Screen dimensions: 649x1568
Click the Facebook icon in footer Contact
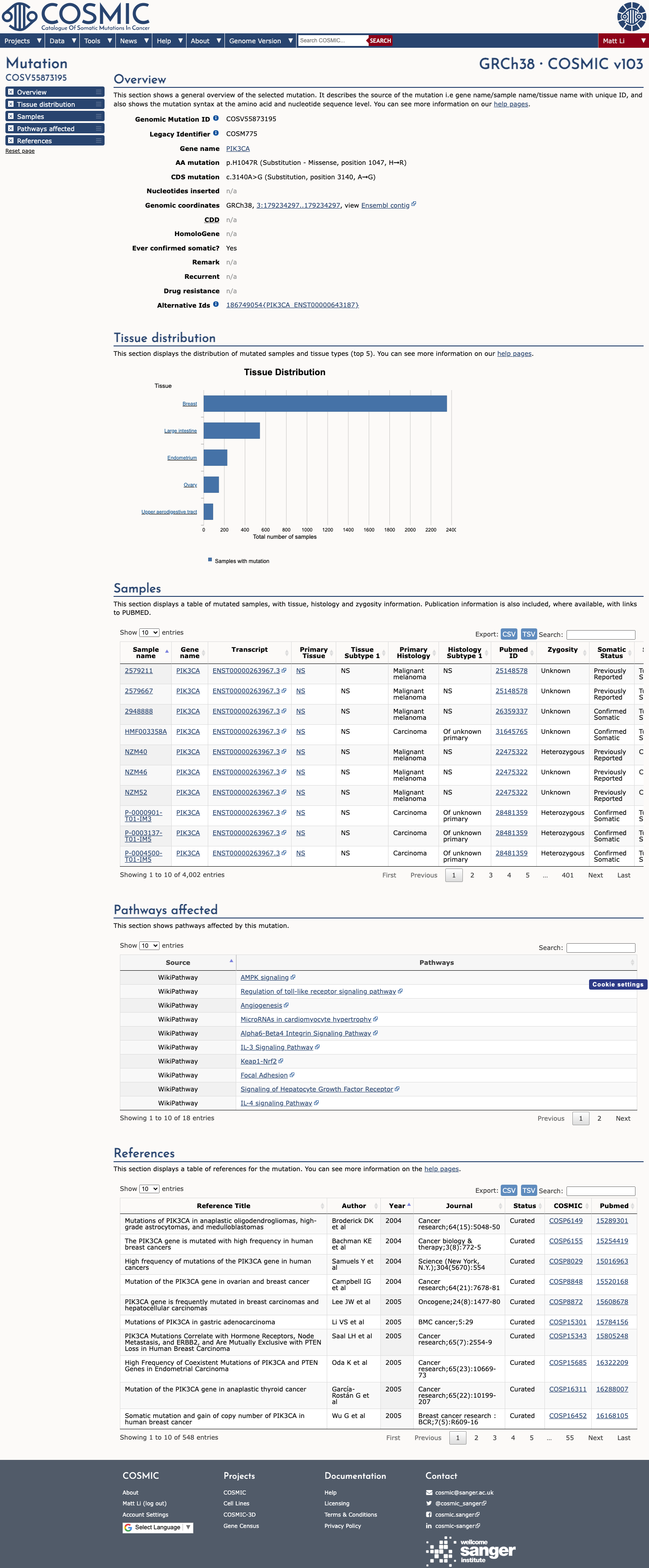click(x=429, y=1514)
